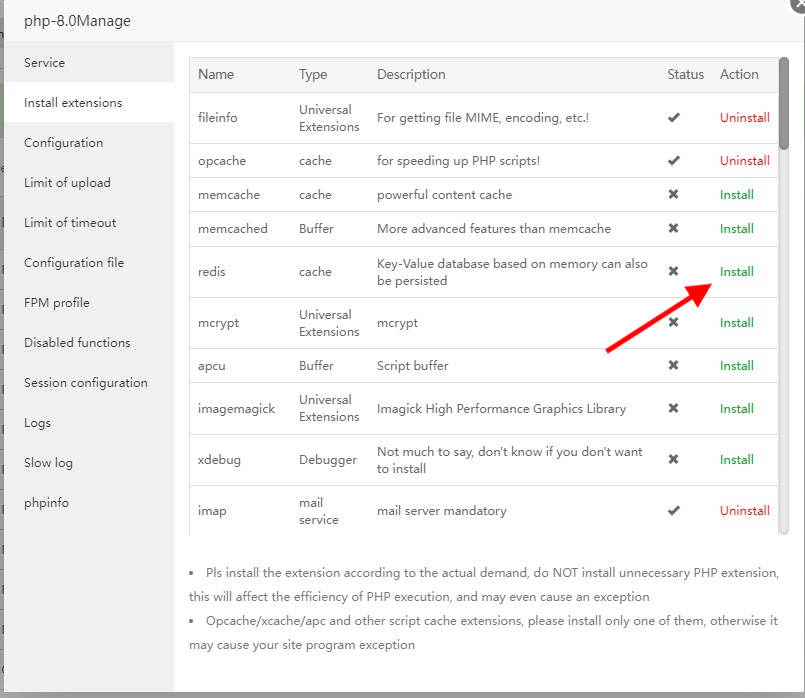This screenshot has height=698, width=805.
Task: Click the opcache installed checkmark icon
Action: [674, 161]
